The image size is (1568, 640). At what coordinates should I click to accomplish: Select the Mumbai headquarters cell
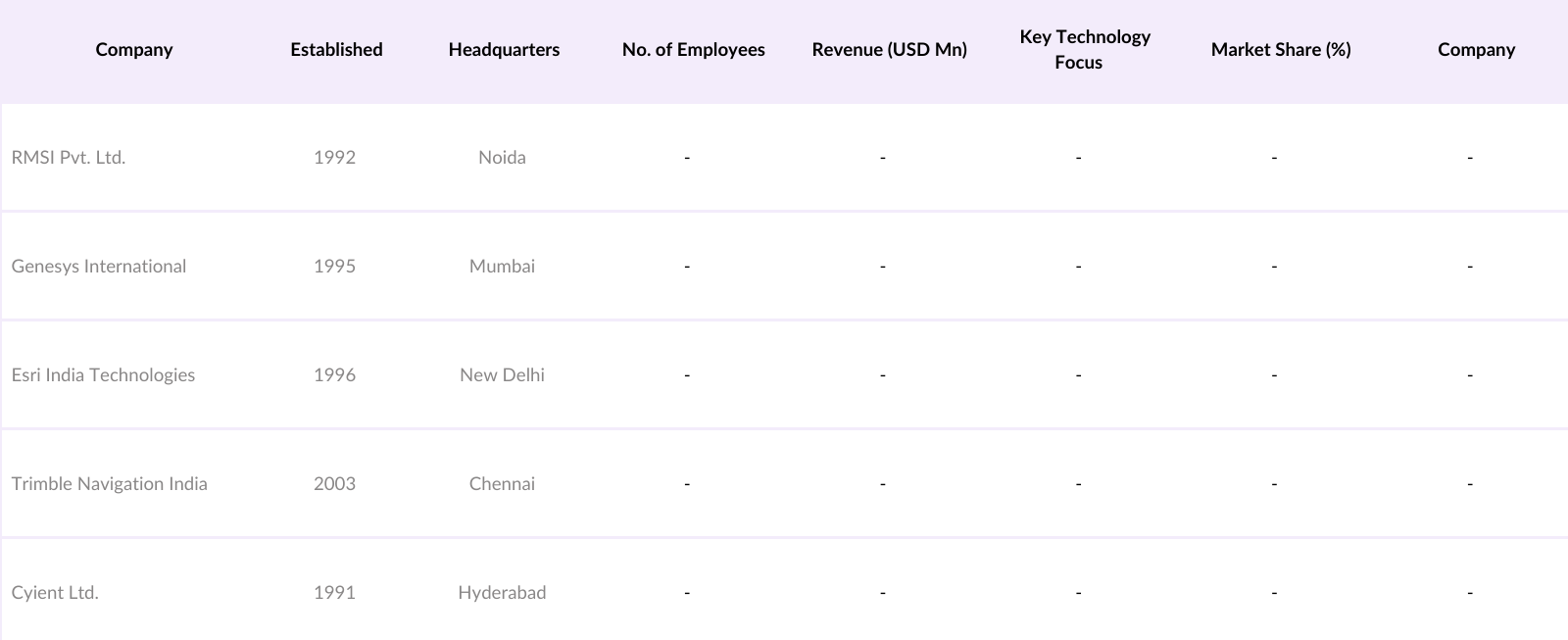pos(502,267)
